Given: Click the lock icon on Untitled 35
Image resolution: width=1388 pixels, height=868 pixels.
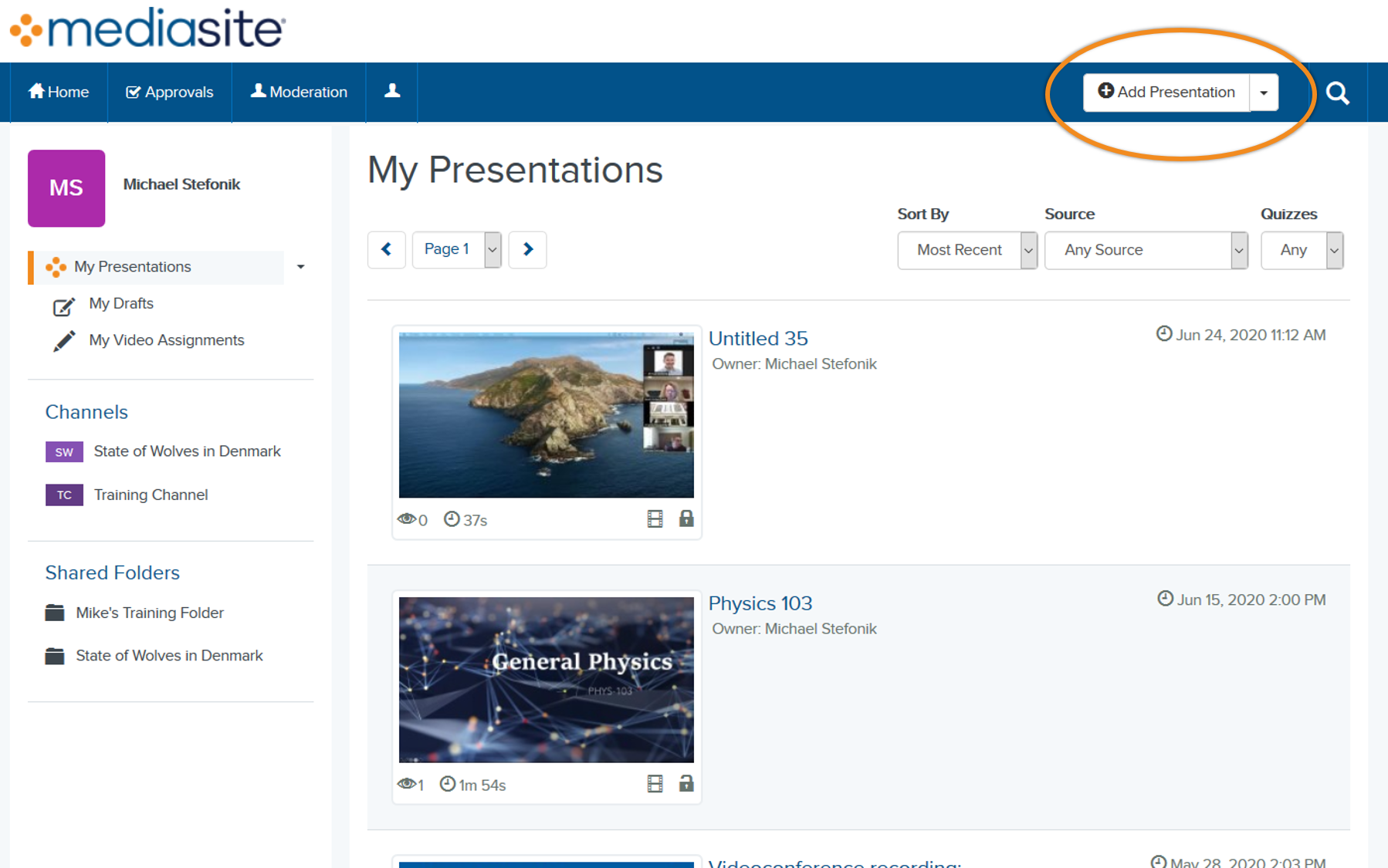Looking at the screenshot, I should click(x=686, y=519).
